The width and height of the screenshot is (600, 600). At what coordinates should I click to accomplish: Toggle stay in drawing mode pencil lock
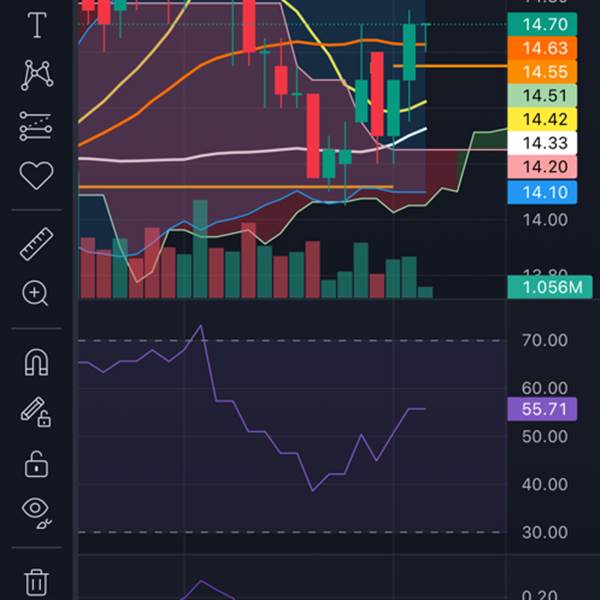(x=36, y=412)
